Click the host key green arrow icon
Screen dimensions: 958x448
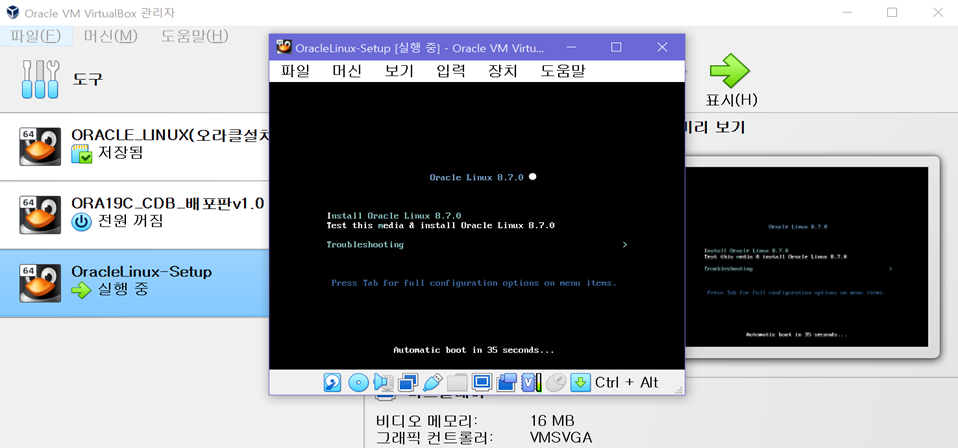click(580, 383)
